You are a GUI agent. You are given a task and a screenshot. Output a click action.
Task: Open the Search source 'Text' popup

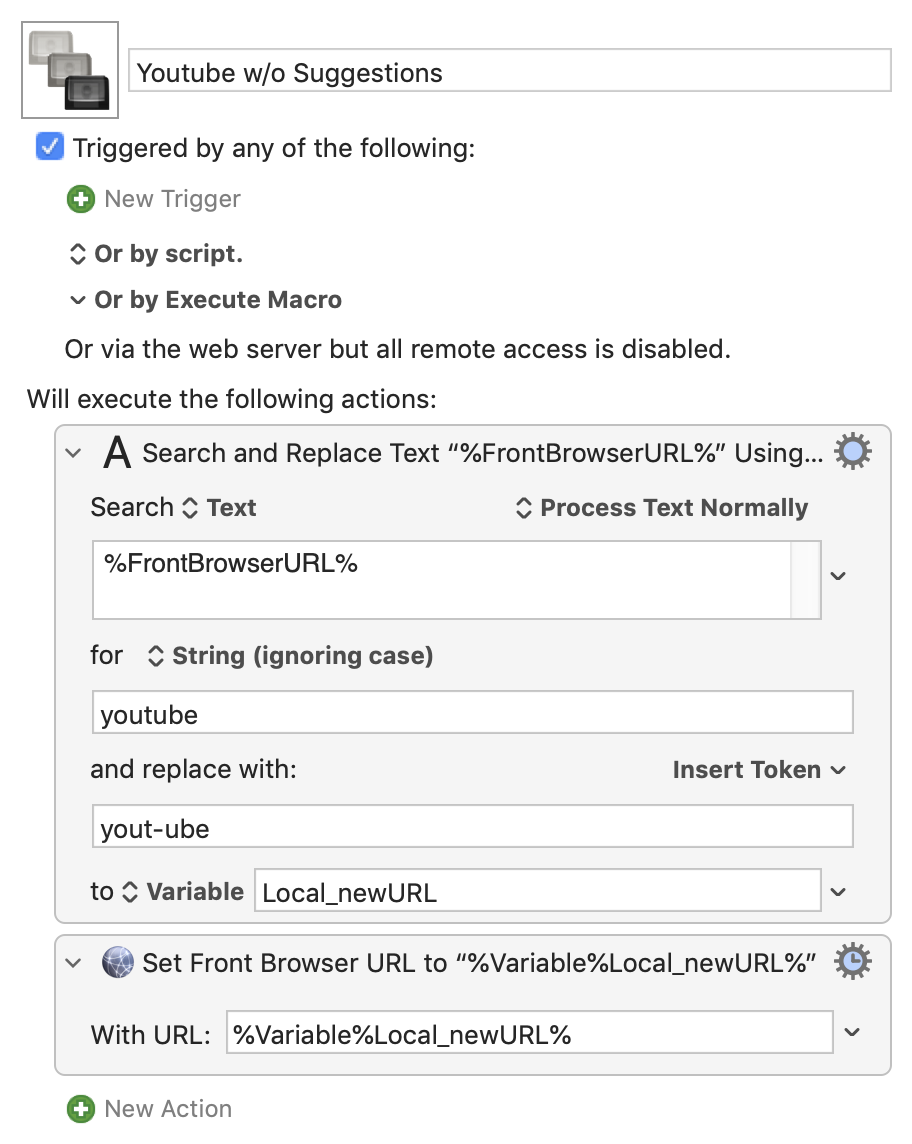[x=219, y=508]
